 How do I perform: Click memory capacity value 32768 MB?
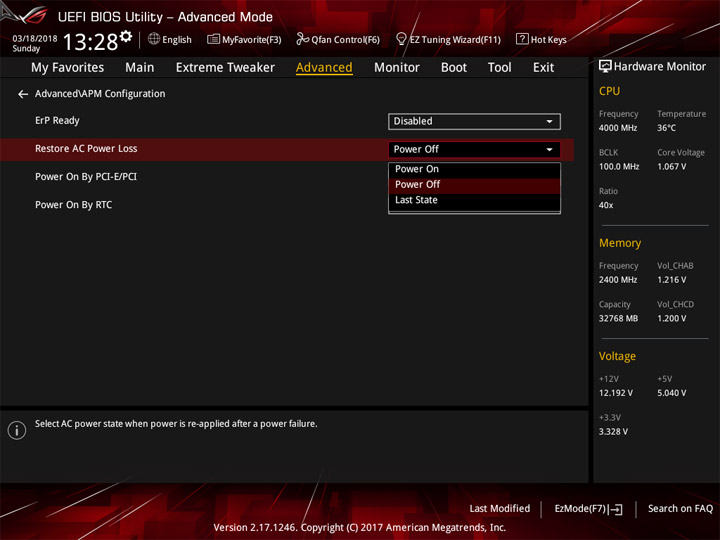tap(618, 318)
